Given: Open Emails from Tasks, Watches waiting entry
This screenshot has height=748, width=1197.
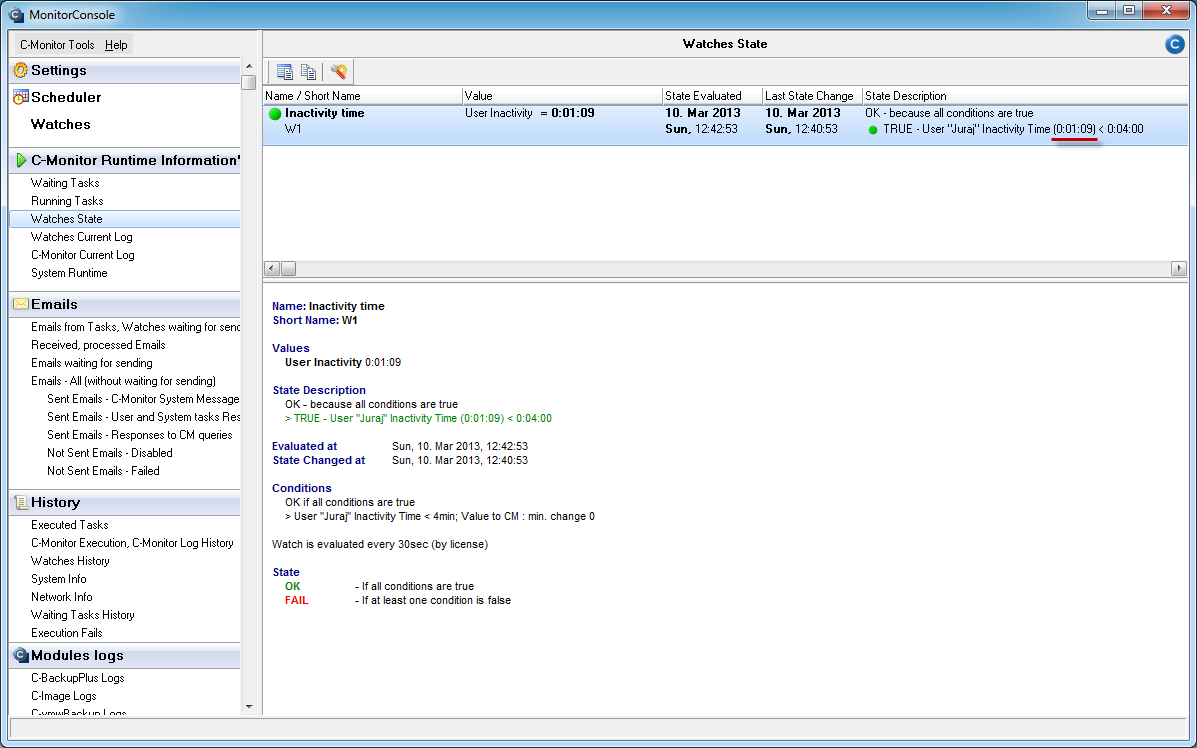Looking at the screenshot, I should coord(135,327).
